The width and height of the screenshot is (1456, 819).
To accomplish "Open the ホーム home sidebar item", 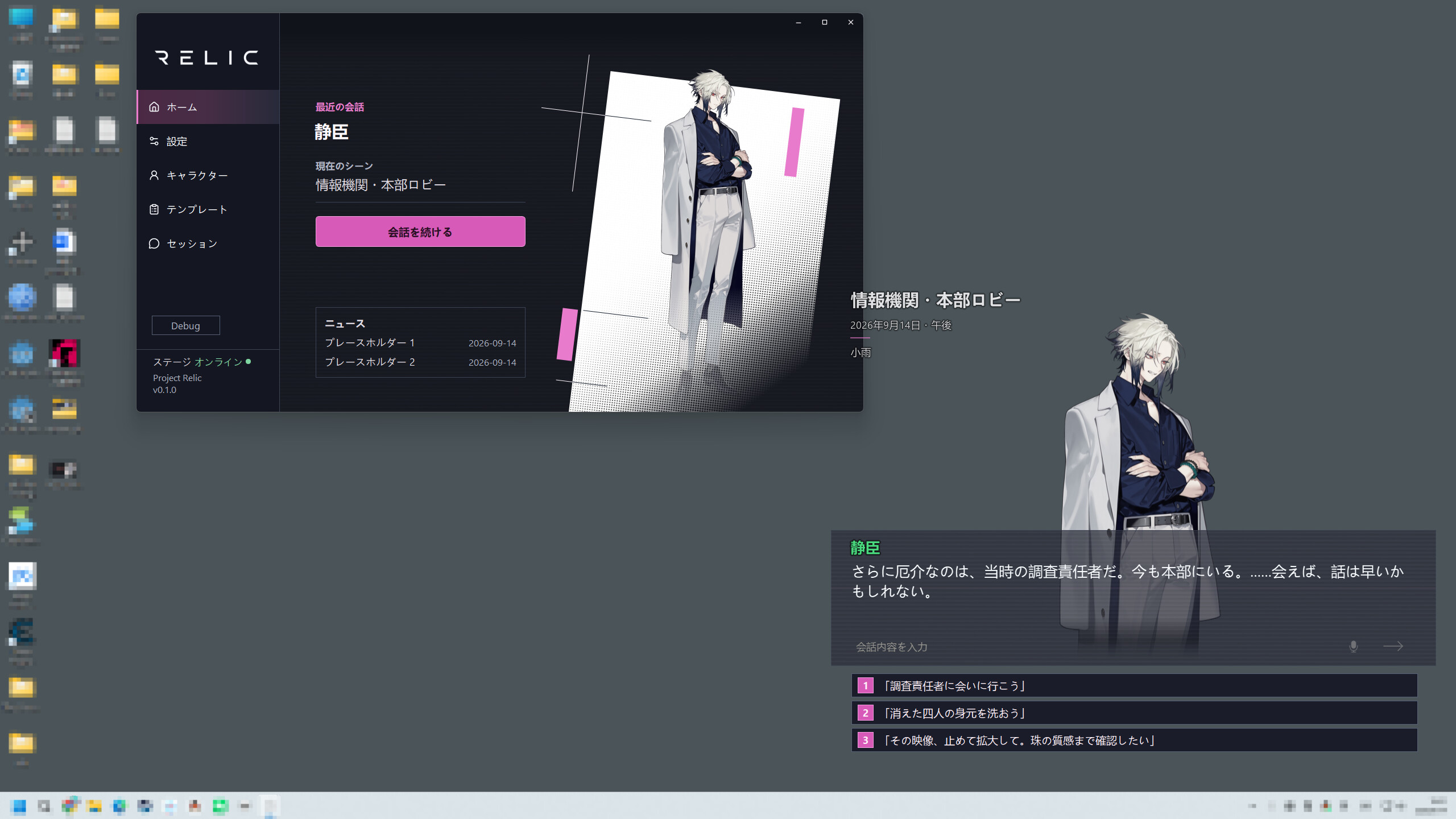I will (x=208, y=107).
